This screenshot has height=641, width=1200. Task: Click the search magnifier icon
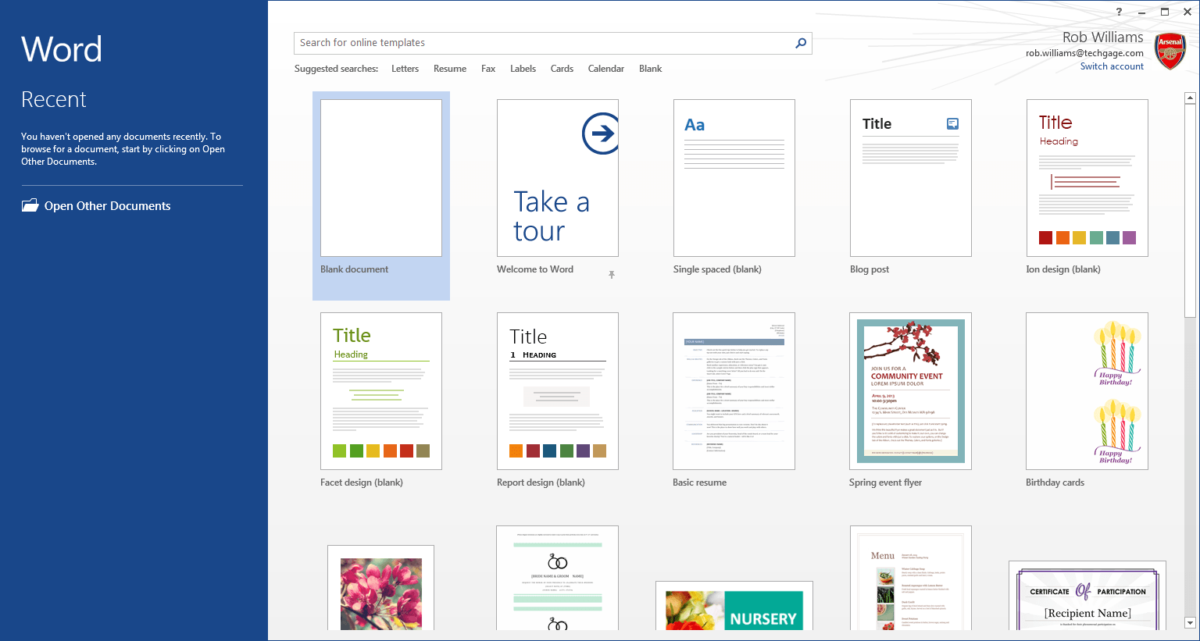[800, 43]
